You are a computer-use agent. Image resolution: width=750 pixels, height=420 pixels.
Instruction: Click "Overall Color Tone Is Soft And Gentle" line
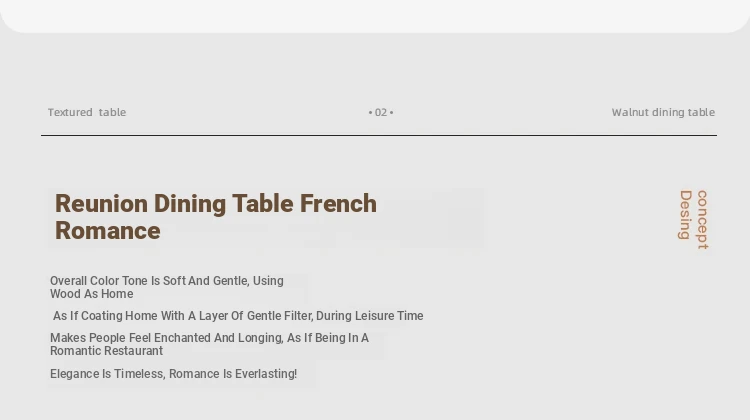167,281
